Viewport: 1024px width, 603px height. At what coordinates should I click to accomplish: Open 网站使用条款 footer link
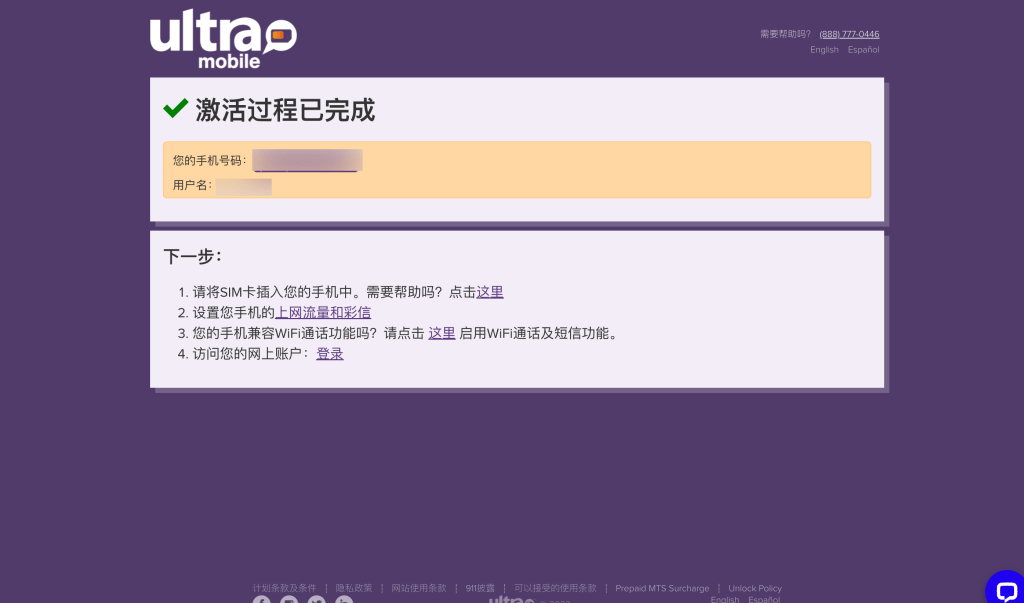click(419, 588)
